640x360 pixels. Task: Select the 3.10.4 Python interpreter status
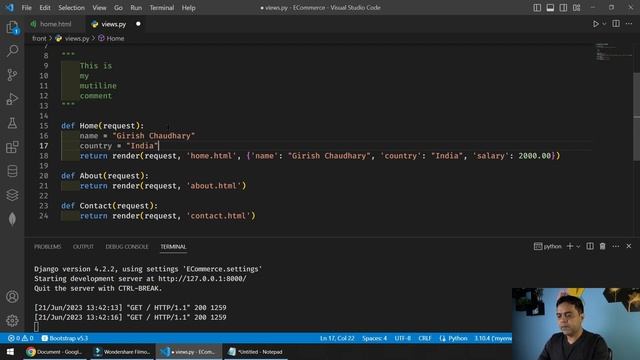(493, 338)
